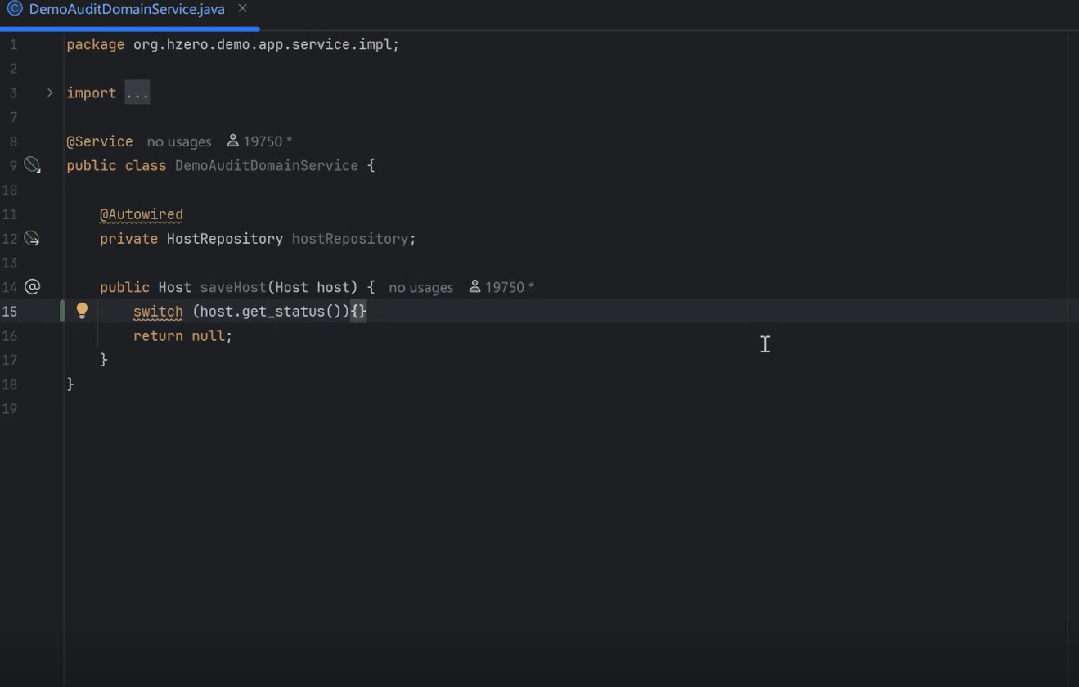
Task: Expand the folded imports with the chevron arrow
Action: (49, 93)
